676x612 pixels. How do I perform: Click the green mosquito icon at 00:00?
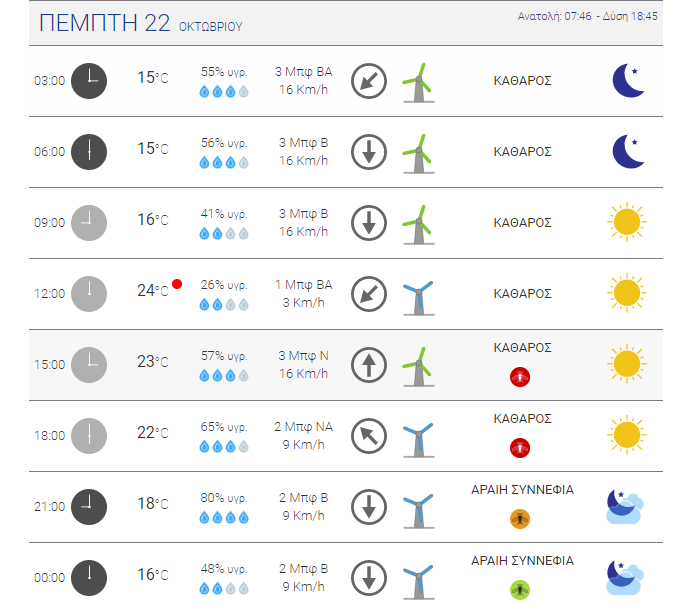tap(520, 590)
